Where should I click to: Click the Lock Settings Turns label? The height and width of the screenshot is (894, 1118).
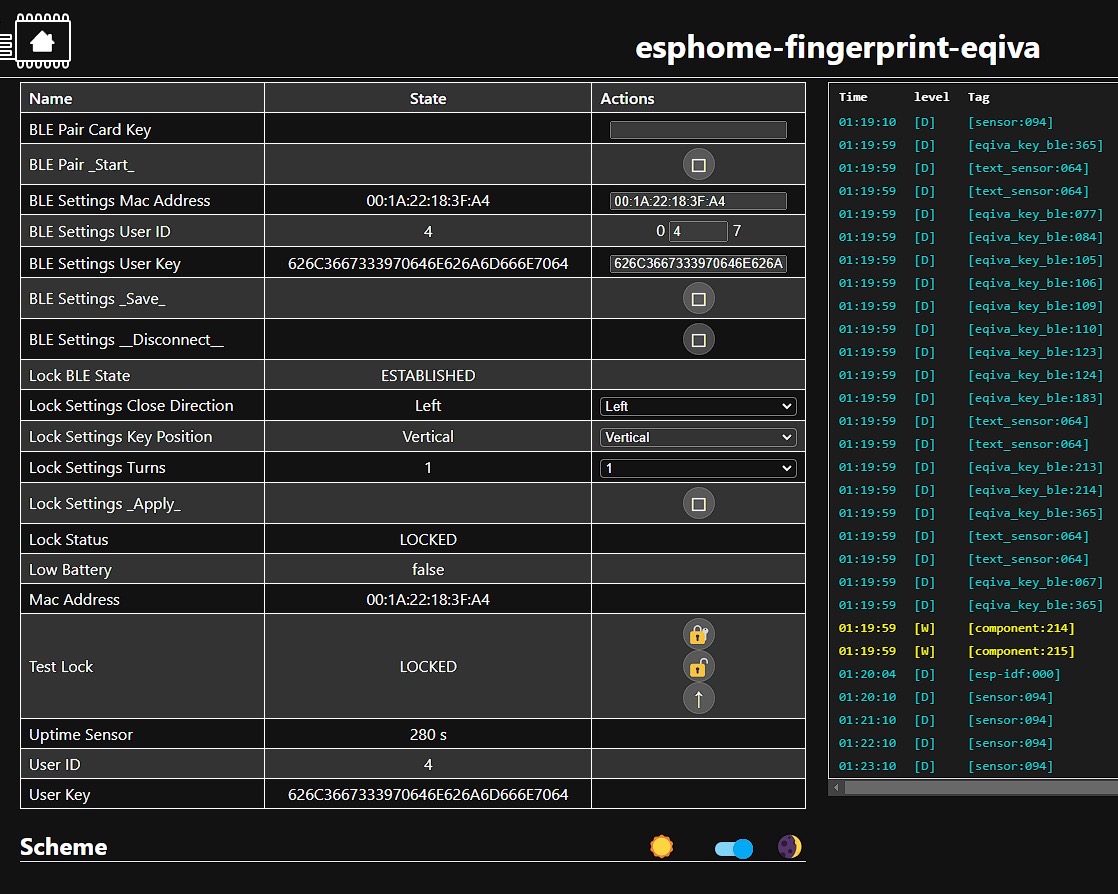(97, 468)
